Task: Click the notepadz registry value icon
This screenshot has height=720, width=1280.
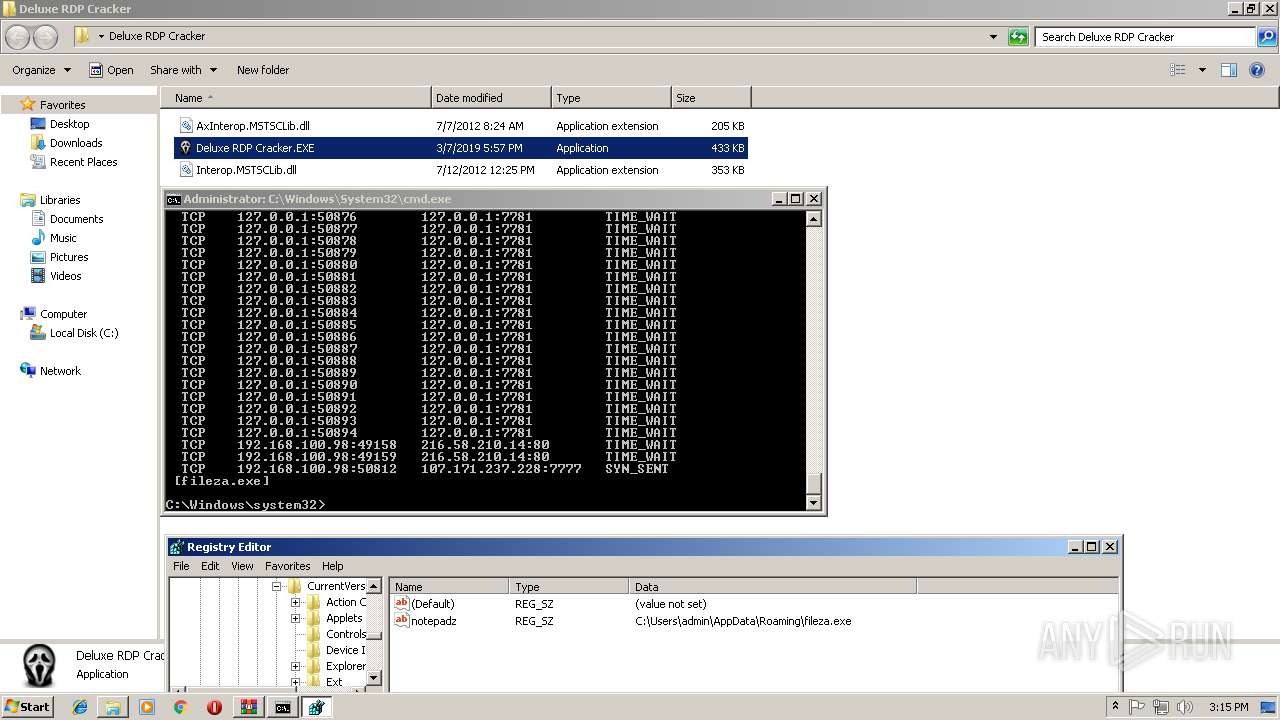Action: [x=402, y=621]
